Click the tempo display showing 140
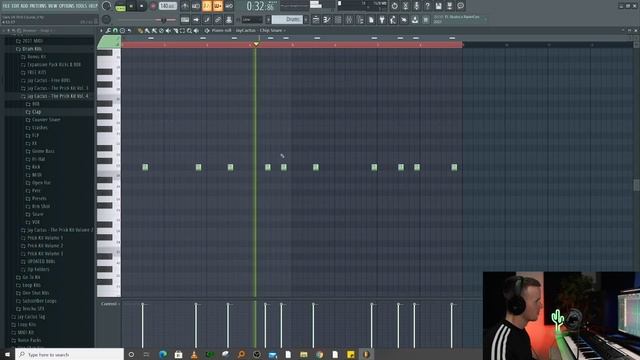 (x=167, y=6)
